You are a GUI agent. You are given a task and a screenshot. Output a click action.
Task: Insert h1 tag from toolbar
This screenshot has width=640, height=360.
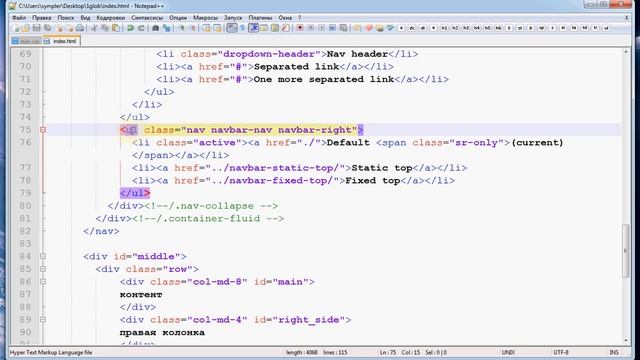pyautogui.click(x=444, y=28)
